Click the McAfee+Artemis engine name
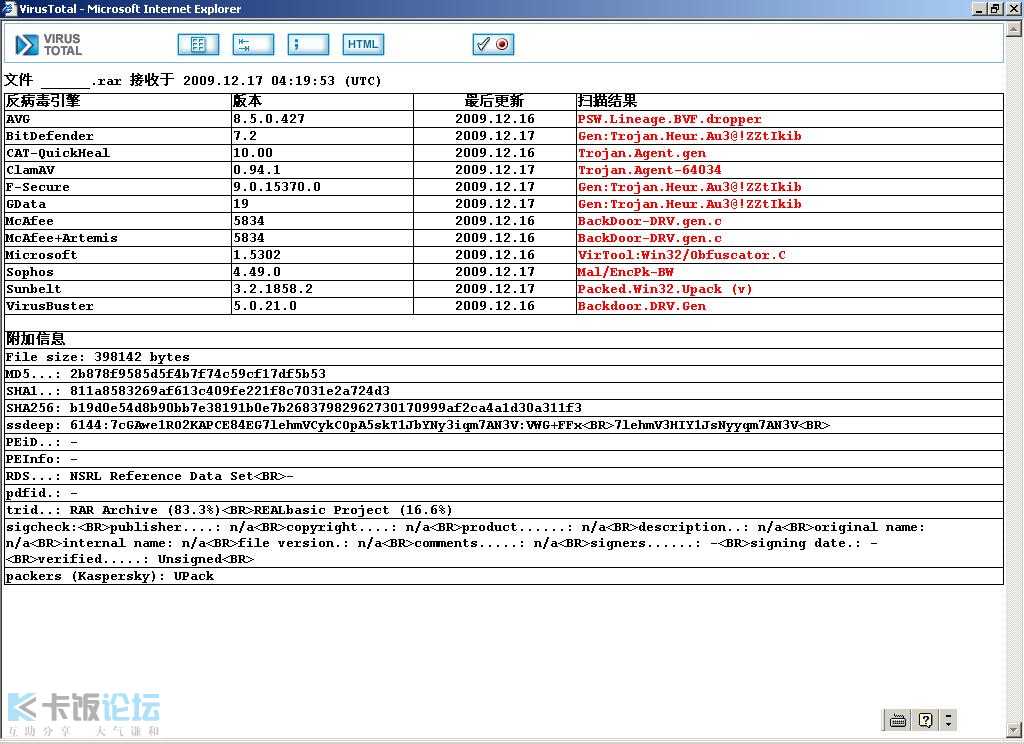The width and height of the screenshot is (1024, 744). (x=61, y=238)
